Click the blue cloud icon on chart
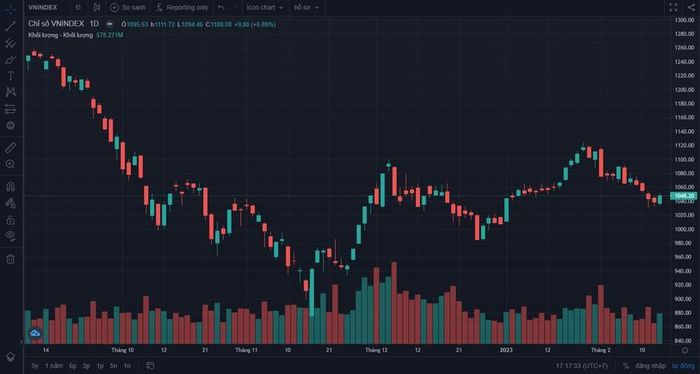 pos(35,333)
